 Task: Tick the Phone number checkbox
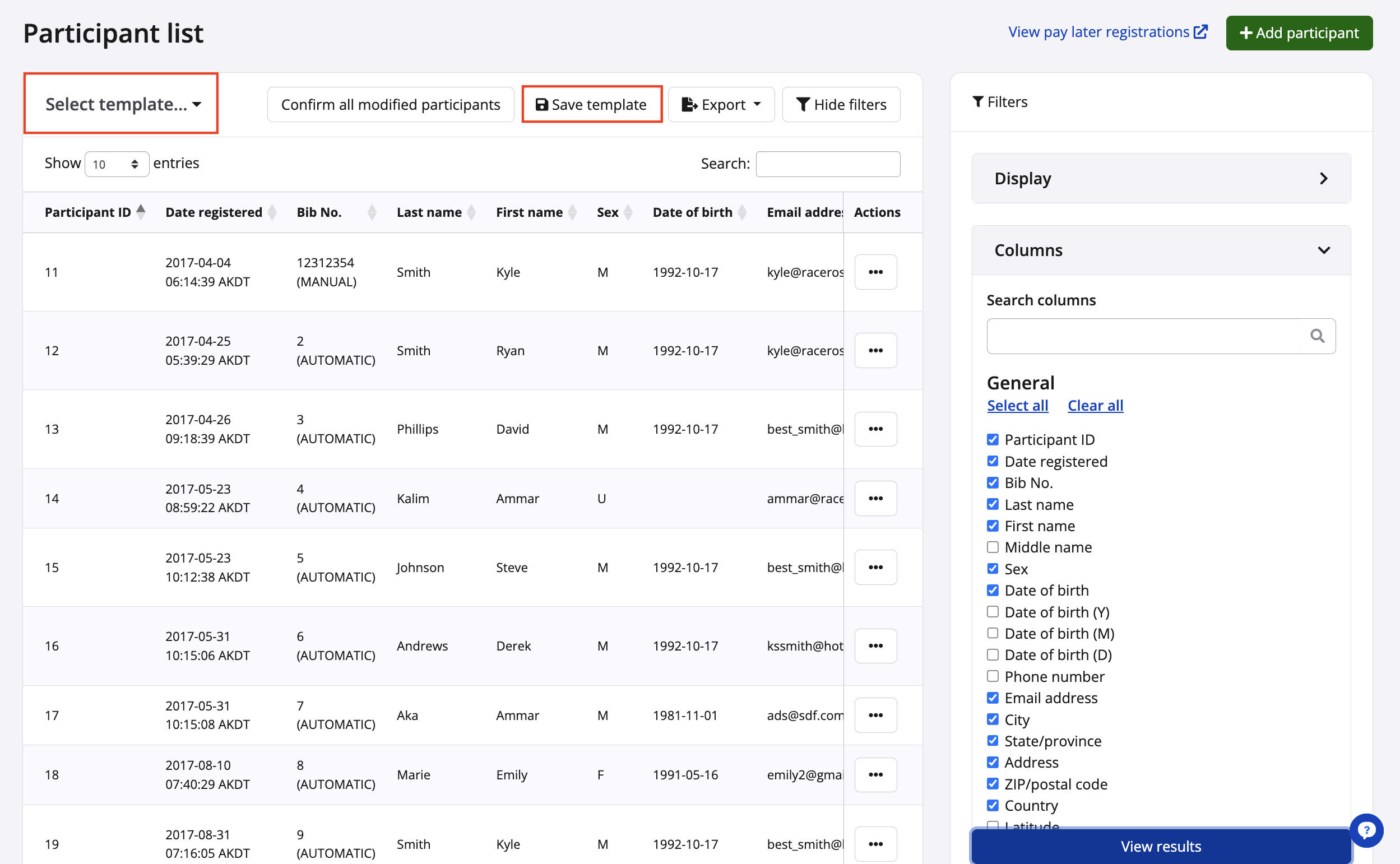(x=993, y=676)
